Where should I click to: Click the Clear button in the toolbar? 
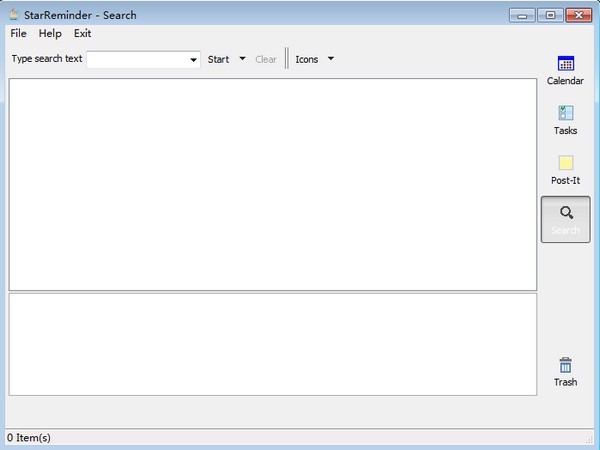(266, 59)
